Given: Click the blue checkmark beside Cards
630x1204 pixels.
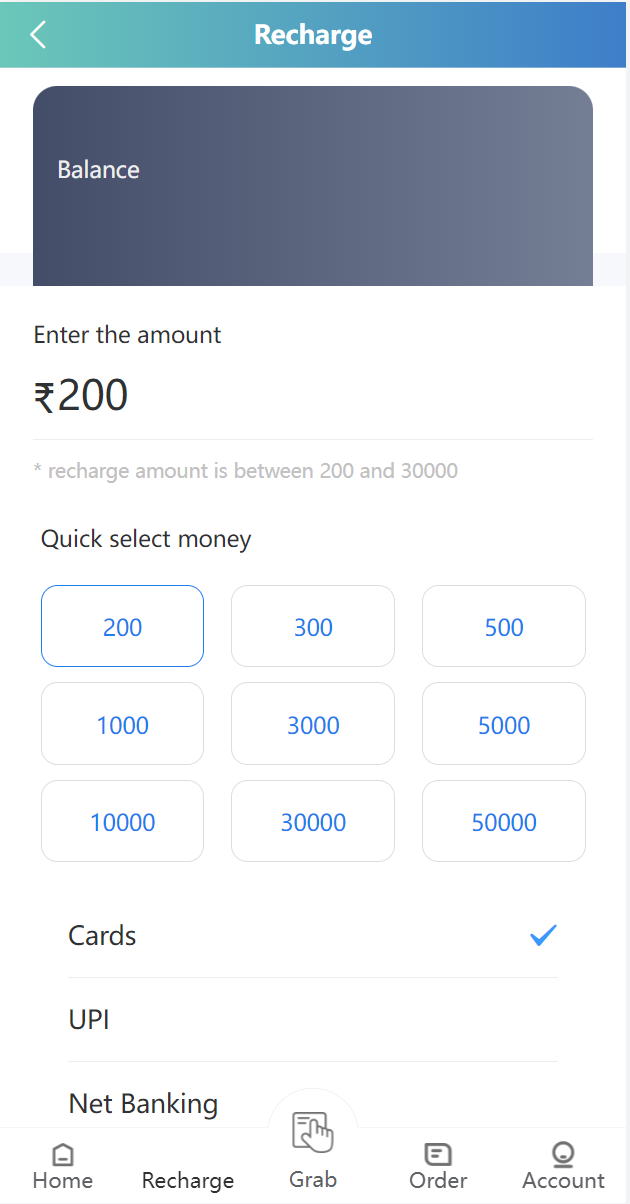Looking at the screenshot, I should click(543, 936).
